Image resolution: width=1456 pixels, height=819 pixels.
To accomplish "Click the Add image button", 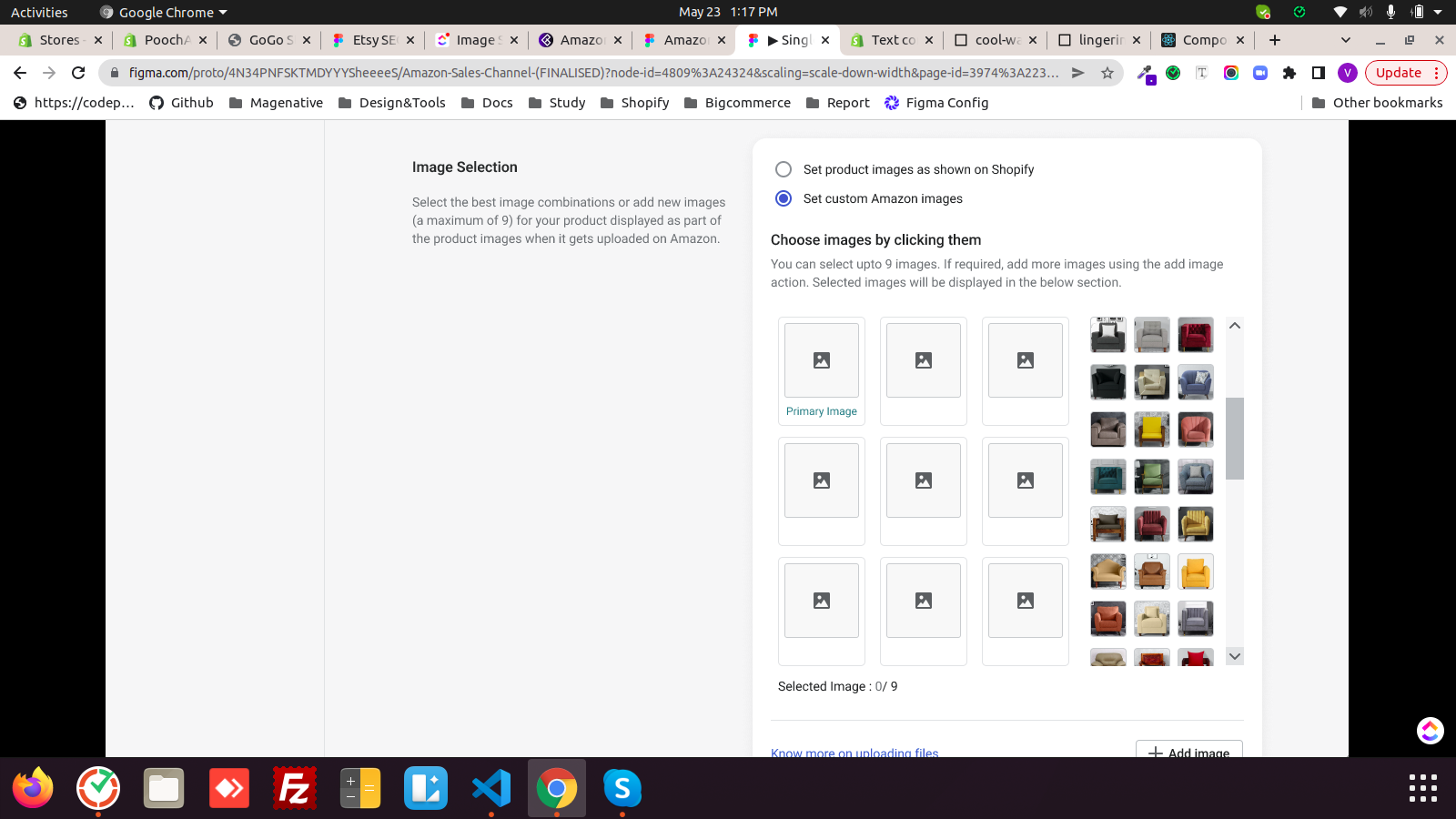I will (x=1188, y=751).
